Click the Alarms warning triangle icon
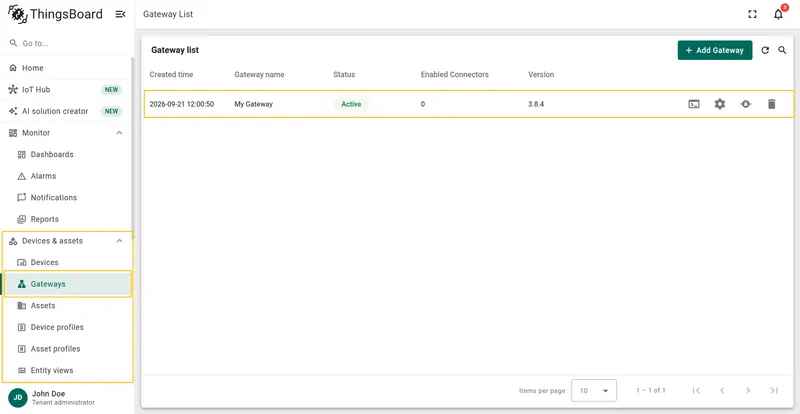 point(21,176)
